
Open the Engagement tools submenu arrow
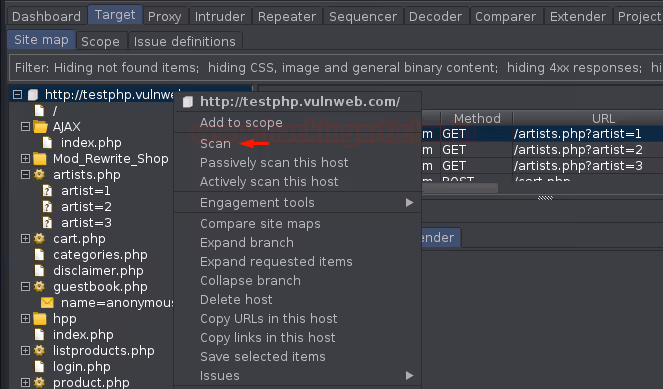(409, 203)
